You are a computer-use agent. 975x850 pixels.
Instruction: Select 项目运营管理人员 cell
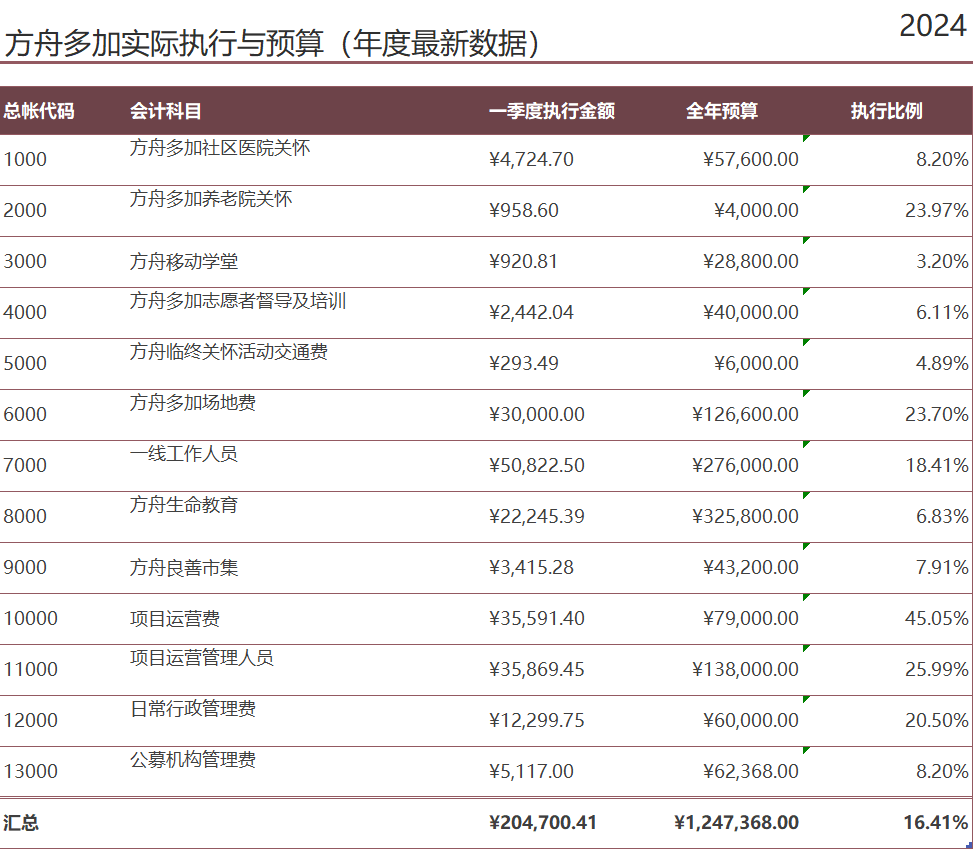(x=201, y=658)
